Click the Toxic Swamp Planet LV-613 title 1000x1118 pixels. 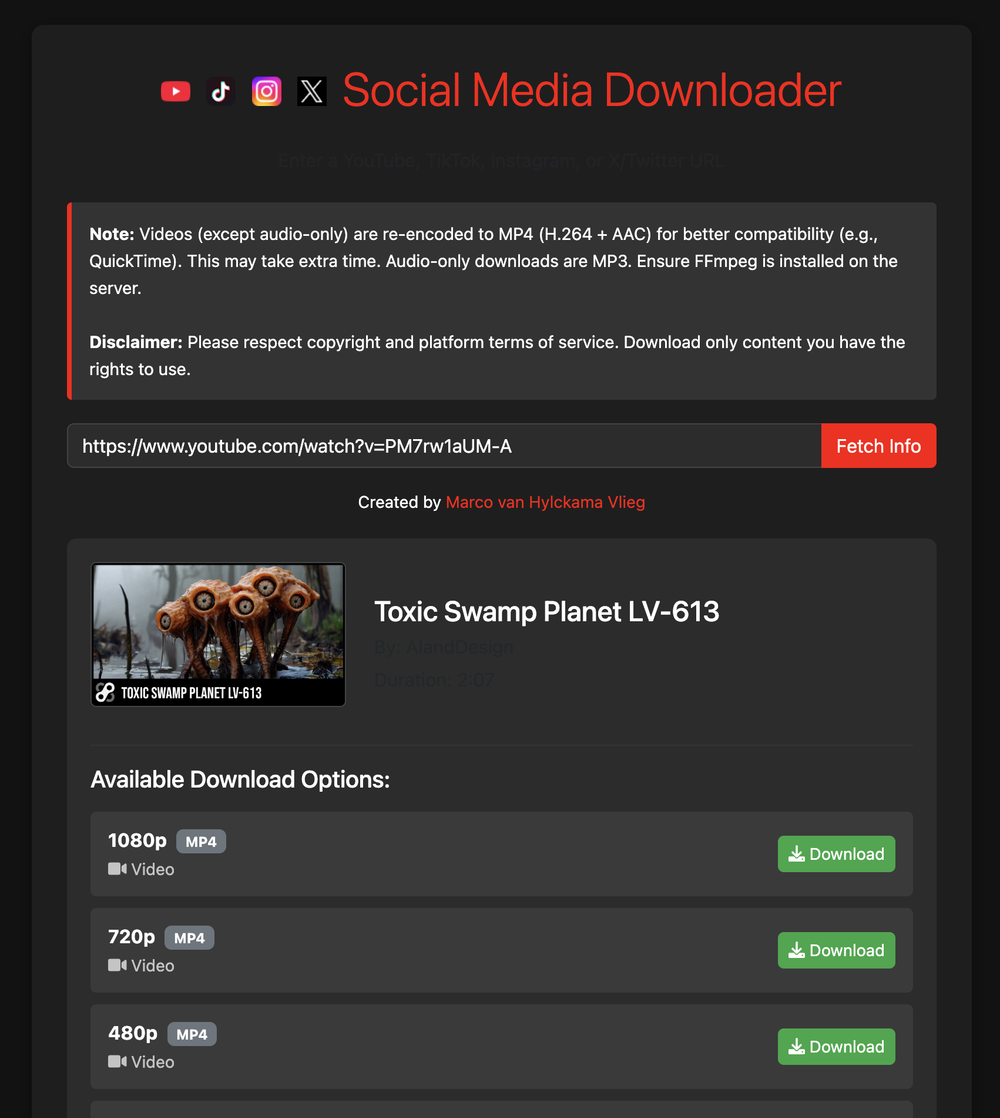tap(546, 611)
